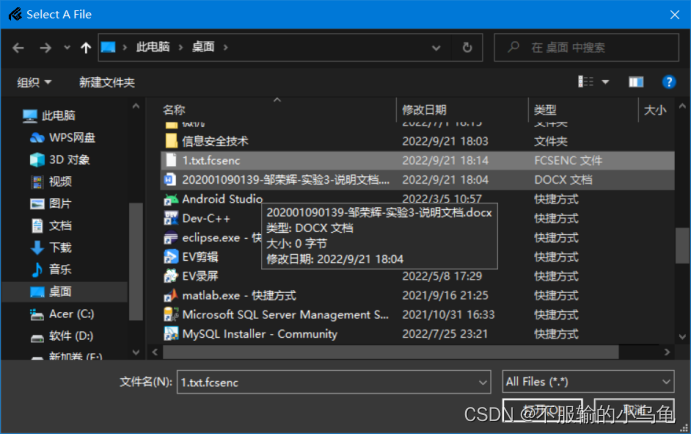Viewport: 692px width, 434px height.
Task: Open recent locations dropdown arrow
Action: point(67,47)
